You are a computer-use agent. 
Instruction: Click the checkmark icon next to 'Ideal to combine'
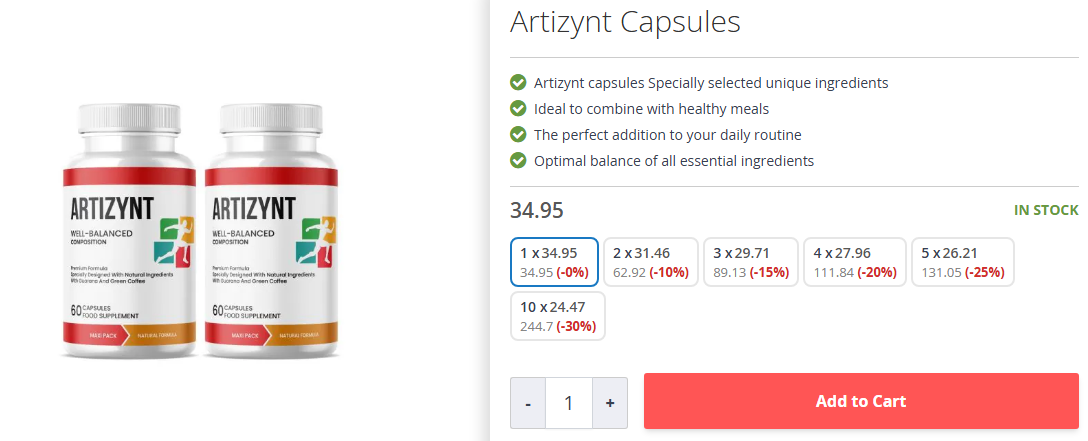coord(518,108)
